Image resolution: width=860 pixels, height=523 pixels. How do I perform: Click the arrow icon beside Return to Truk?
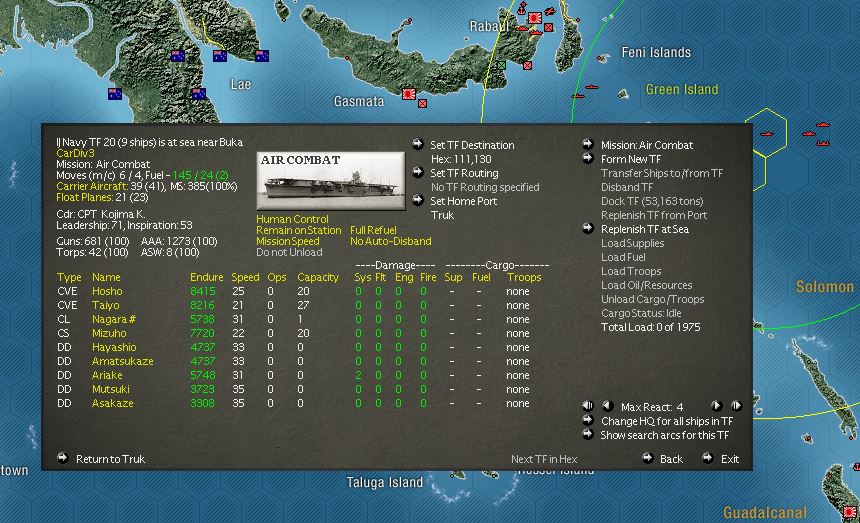[x=63, y=458]
